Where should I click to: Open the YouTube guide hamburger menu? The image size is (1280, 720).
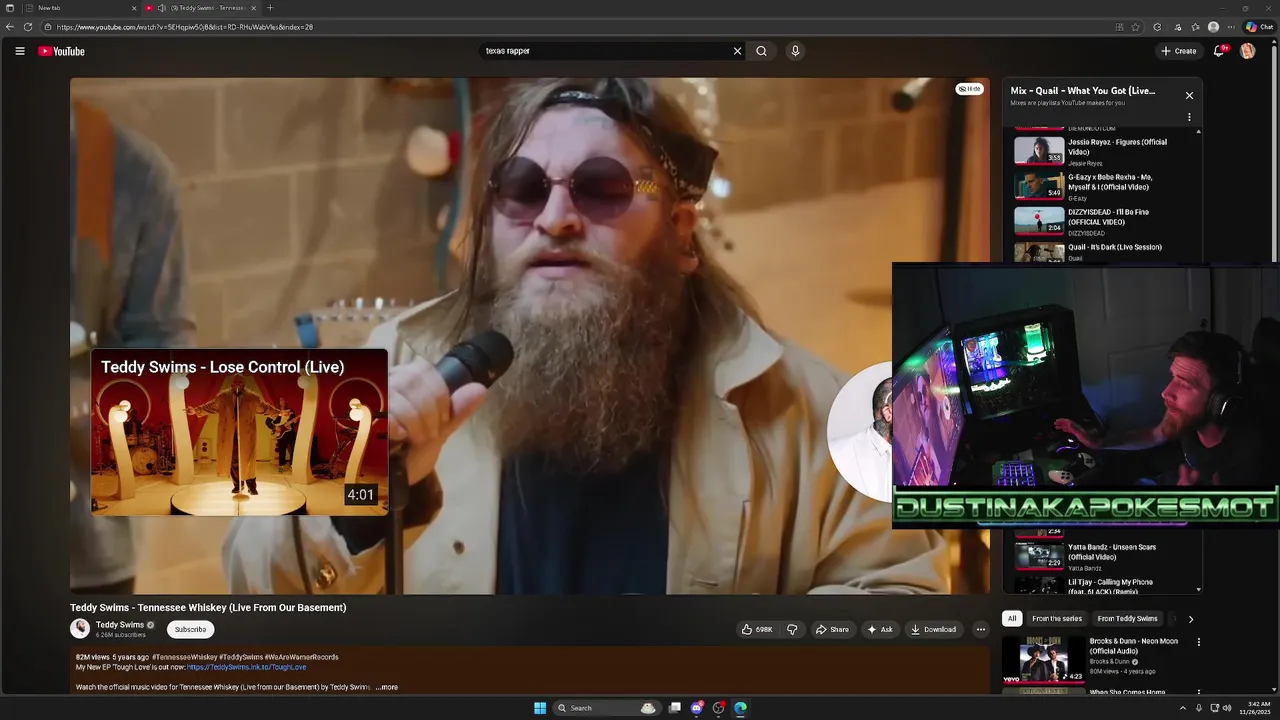pos(19,51)
